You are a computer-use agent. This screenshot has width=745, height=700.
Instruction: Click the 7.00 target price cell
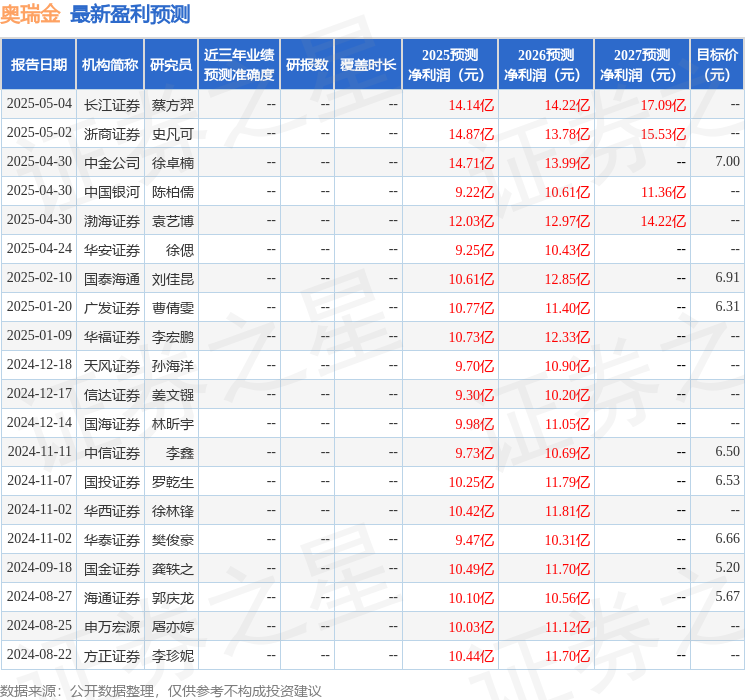(x=727, y=162)
